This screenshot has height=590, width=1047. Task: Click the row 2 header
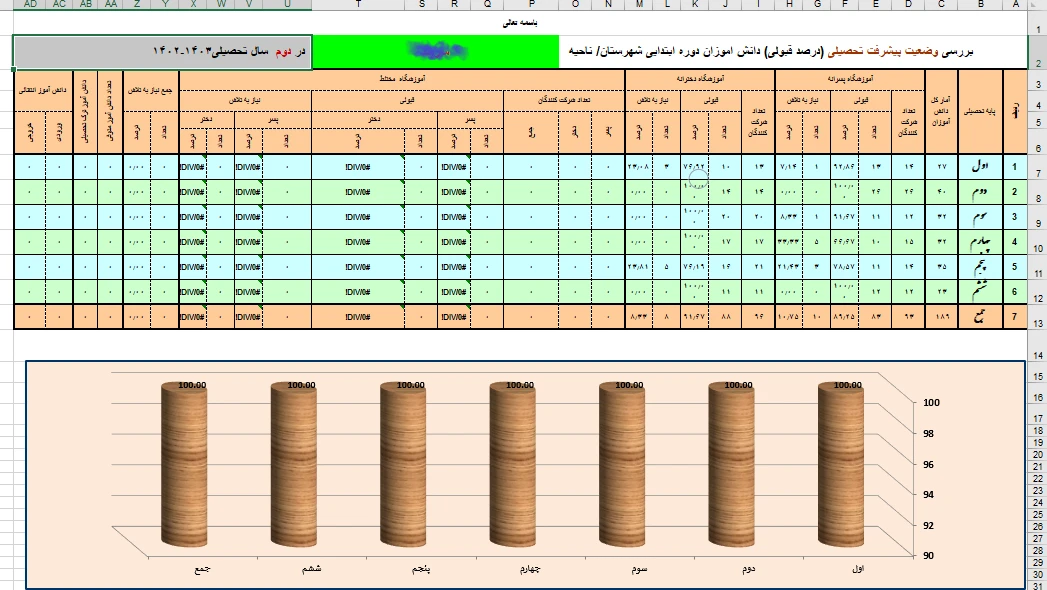1037,63
